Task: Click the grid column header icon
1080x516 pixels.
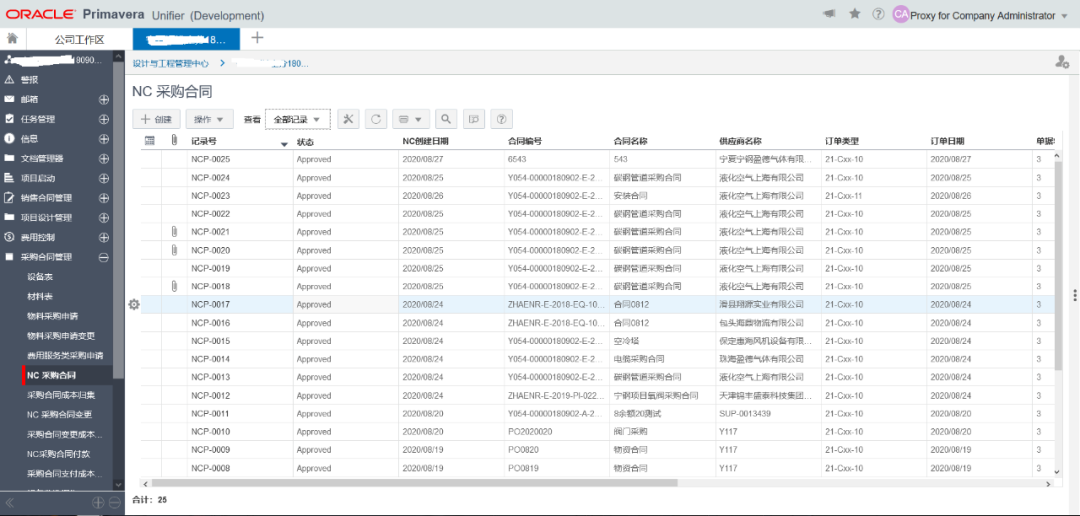Action: pos(149,141)
